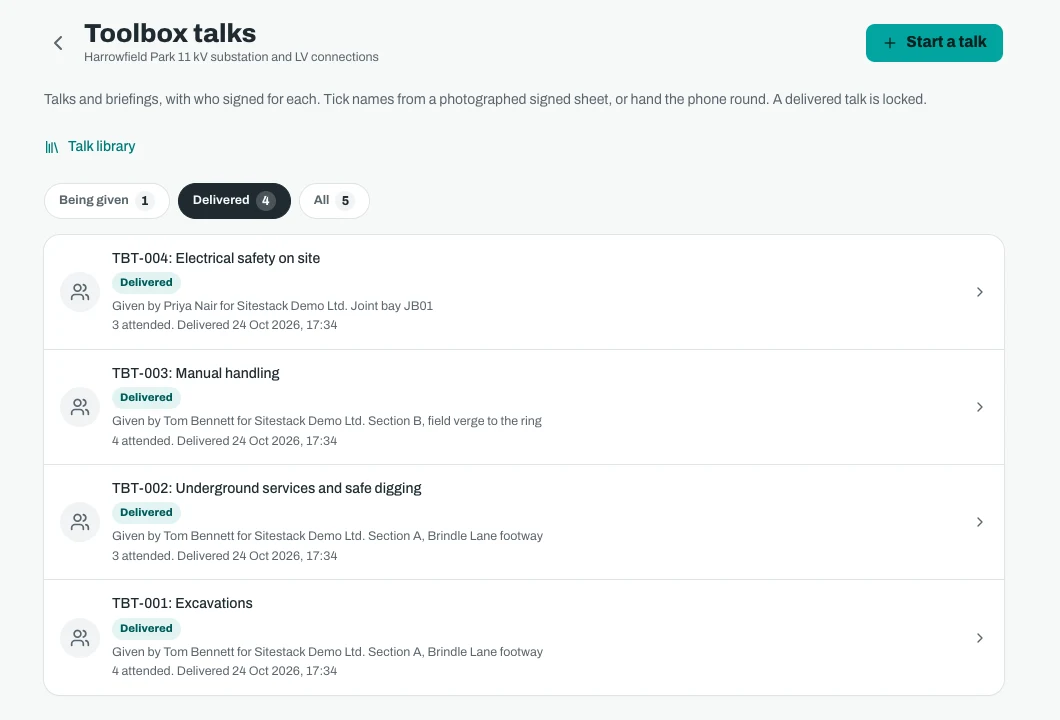Click the 'Talks and briefings' description text

coord(485,99)
